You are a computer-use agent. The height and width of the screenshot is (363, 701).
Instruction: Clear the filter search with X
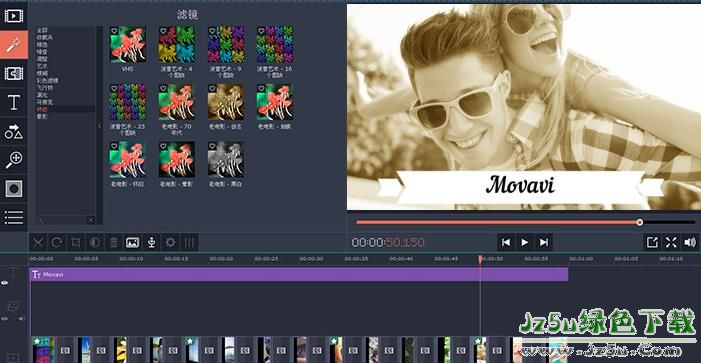(91, 220)
